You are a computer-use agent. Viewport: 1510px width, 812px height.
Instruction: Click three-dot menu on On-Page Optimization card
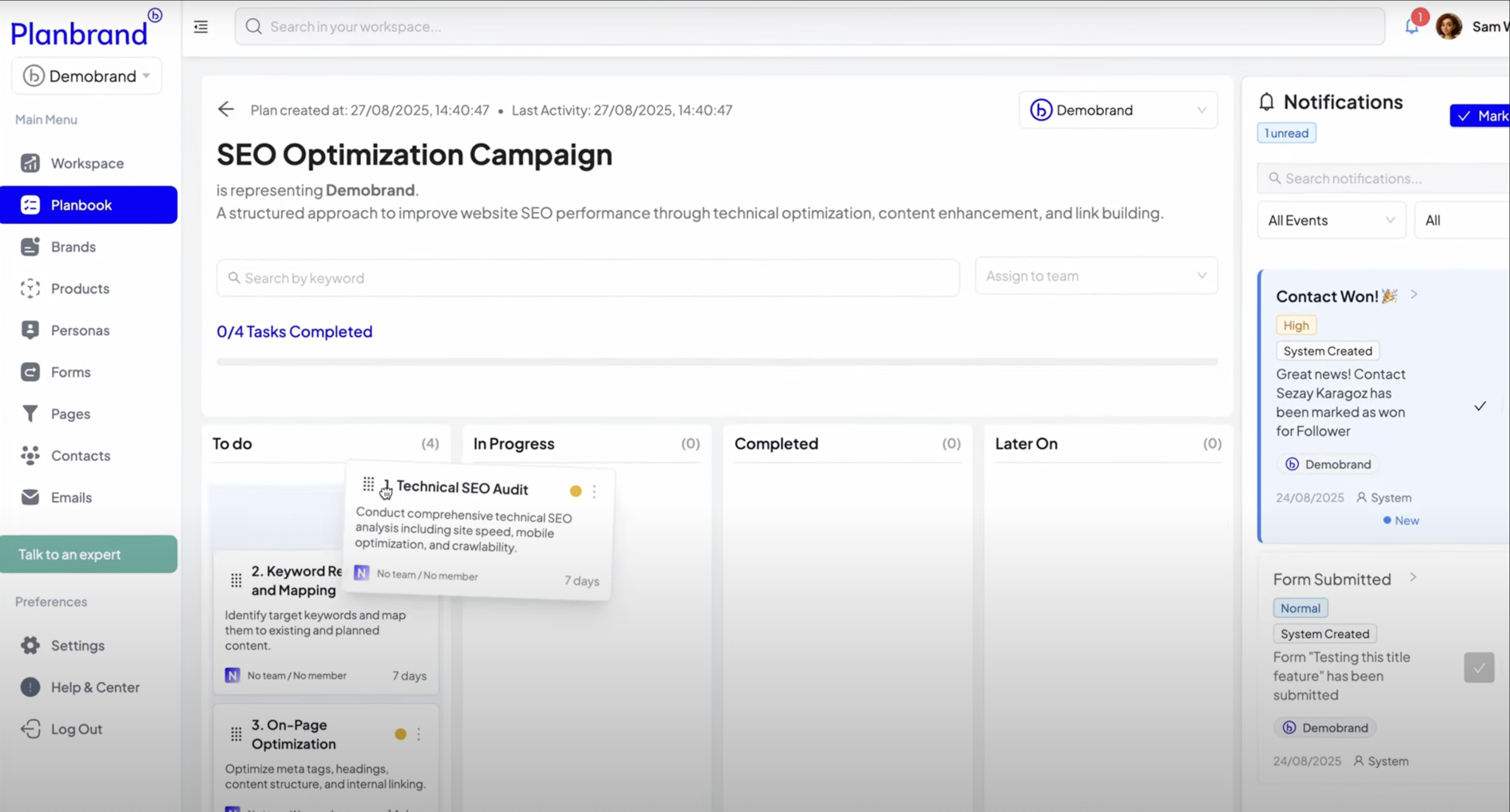coord(419,734)
